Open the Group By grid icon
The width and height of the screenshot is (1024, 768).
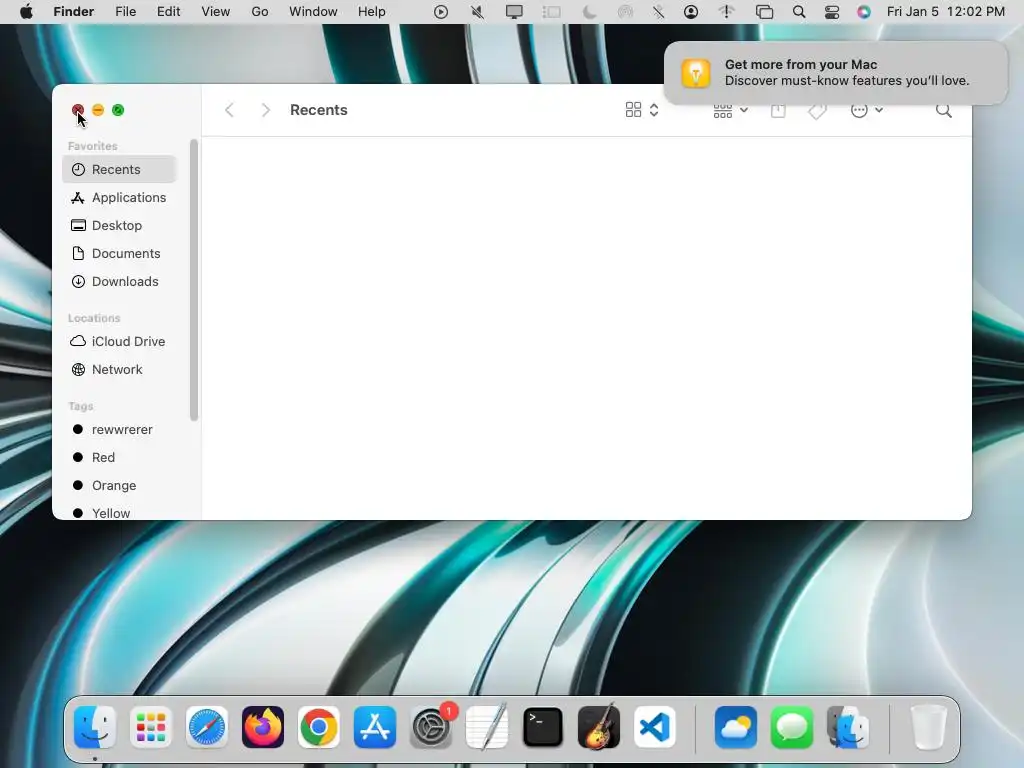point(722,111)
